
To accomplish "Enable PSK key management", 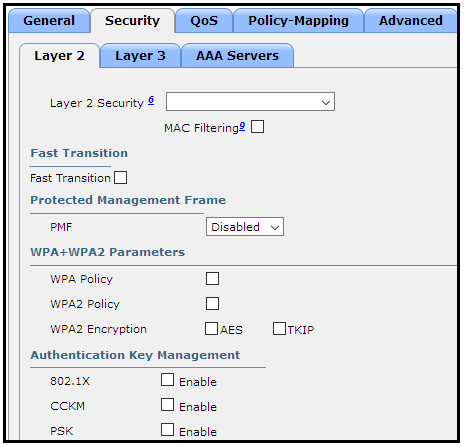I will tap(167, 430).
